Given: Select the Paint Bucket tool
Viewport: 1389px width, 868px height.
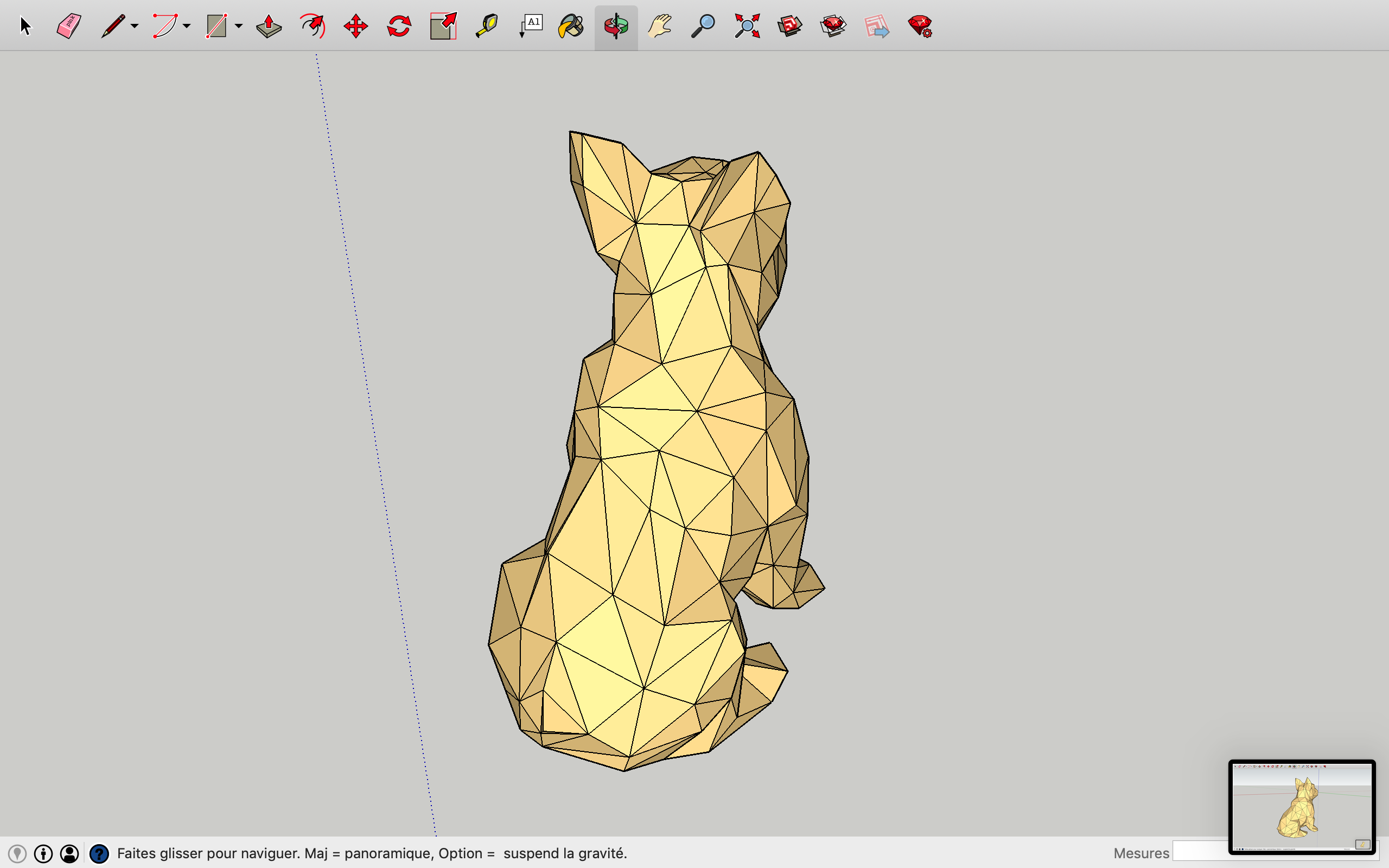Looking at the screenshot, I should pos(571,26).
